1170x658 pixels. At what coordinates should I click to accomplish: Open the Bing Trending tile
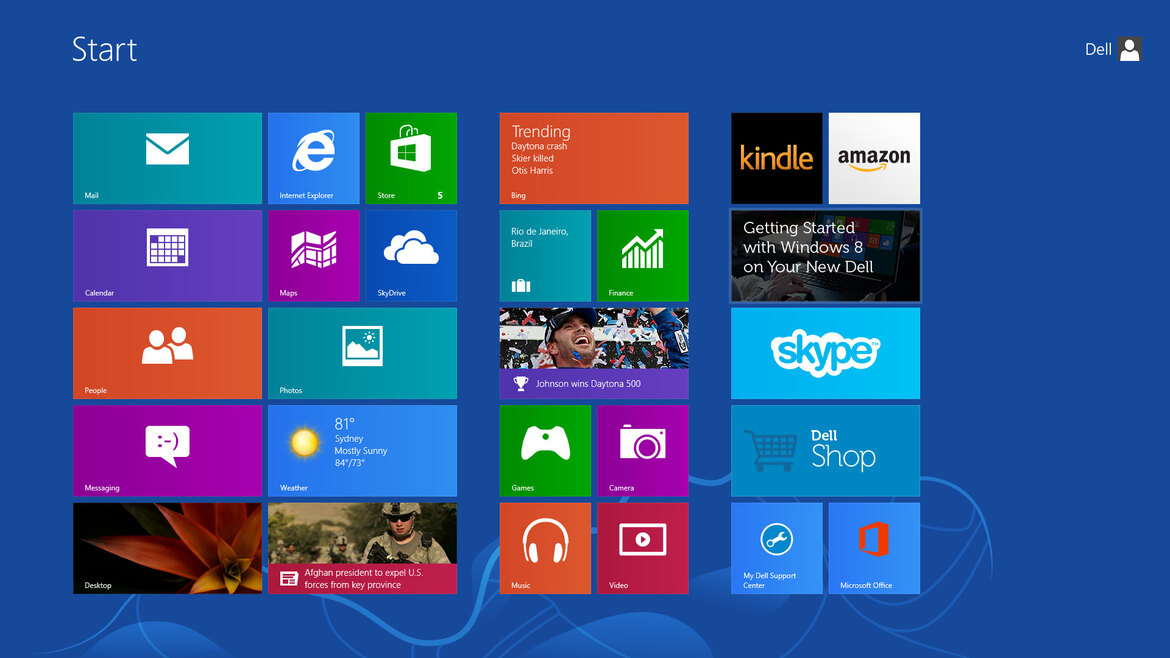tap(594, 158)
